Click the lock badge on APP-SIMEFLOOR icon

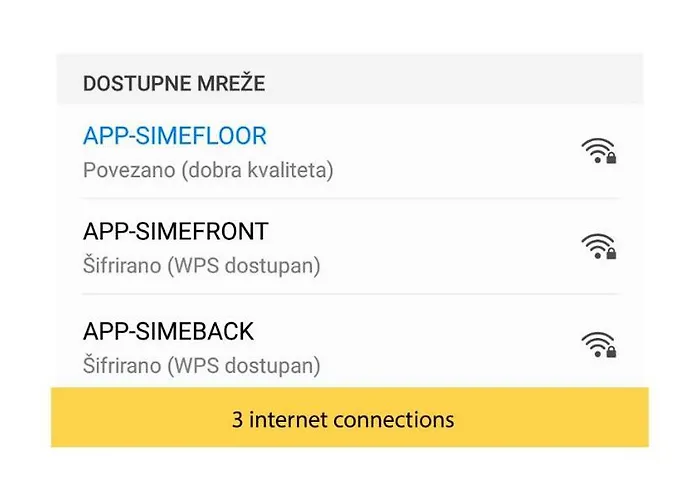(x=611, y=158)
